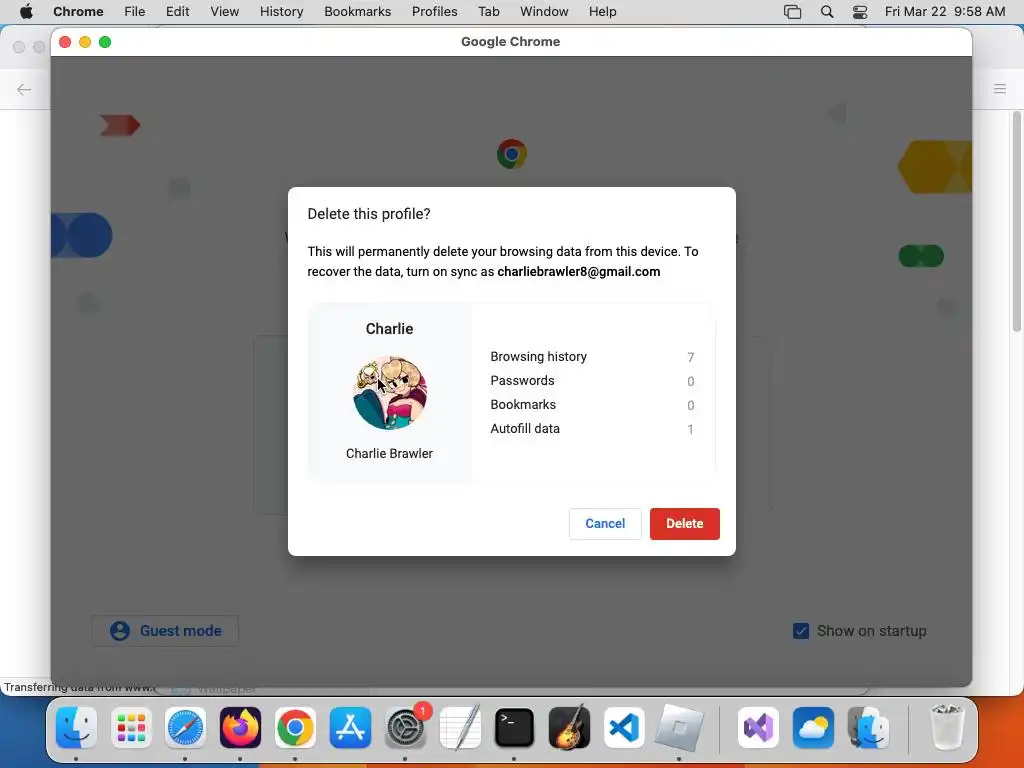This screenshot has width=1024, height=768.
Task: Open the Chrome application menu
Action: 78,12
